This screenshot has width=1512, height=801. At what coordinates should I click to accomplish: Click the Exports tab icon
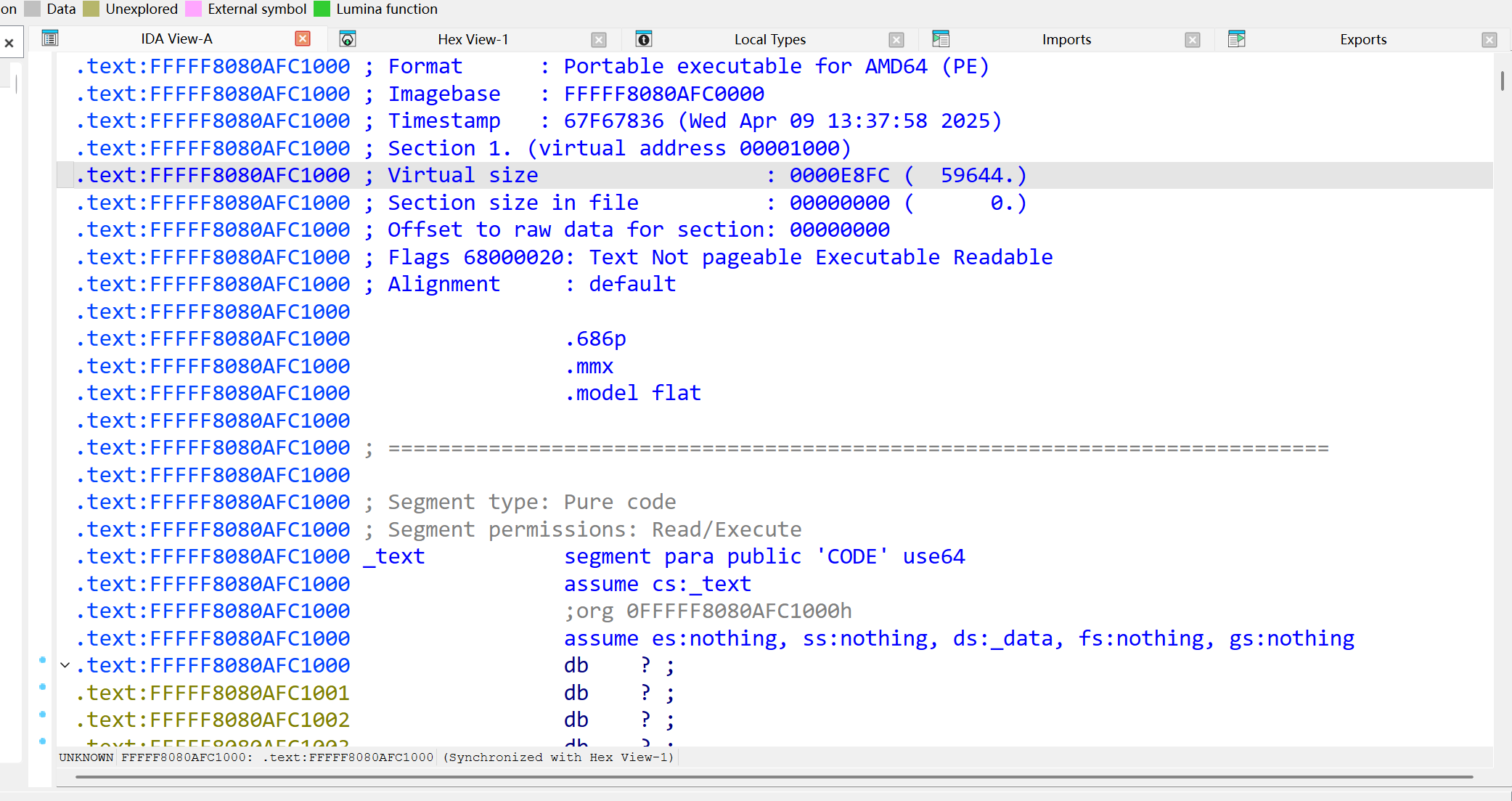pos(1237,39)
